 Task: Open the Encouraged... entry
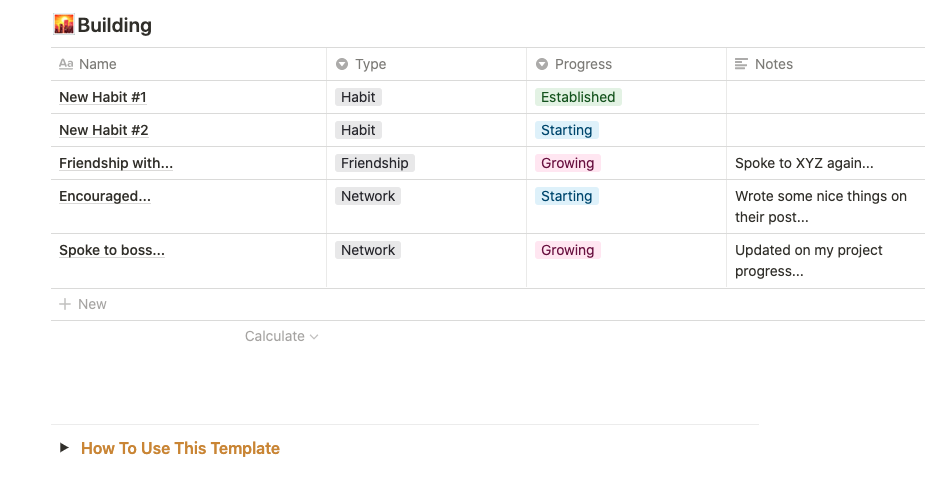point(105,196)
